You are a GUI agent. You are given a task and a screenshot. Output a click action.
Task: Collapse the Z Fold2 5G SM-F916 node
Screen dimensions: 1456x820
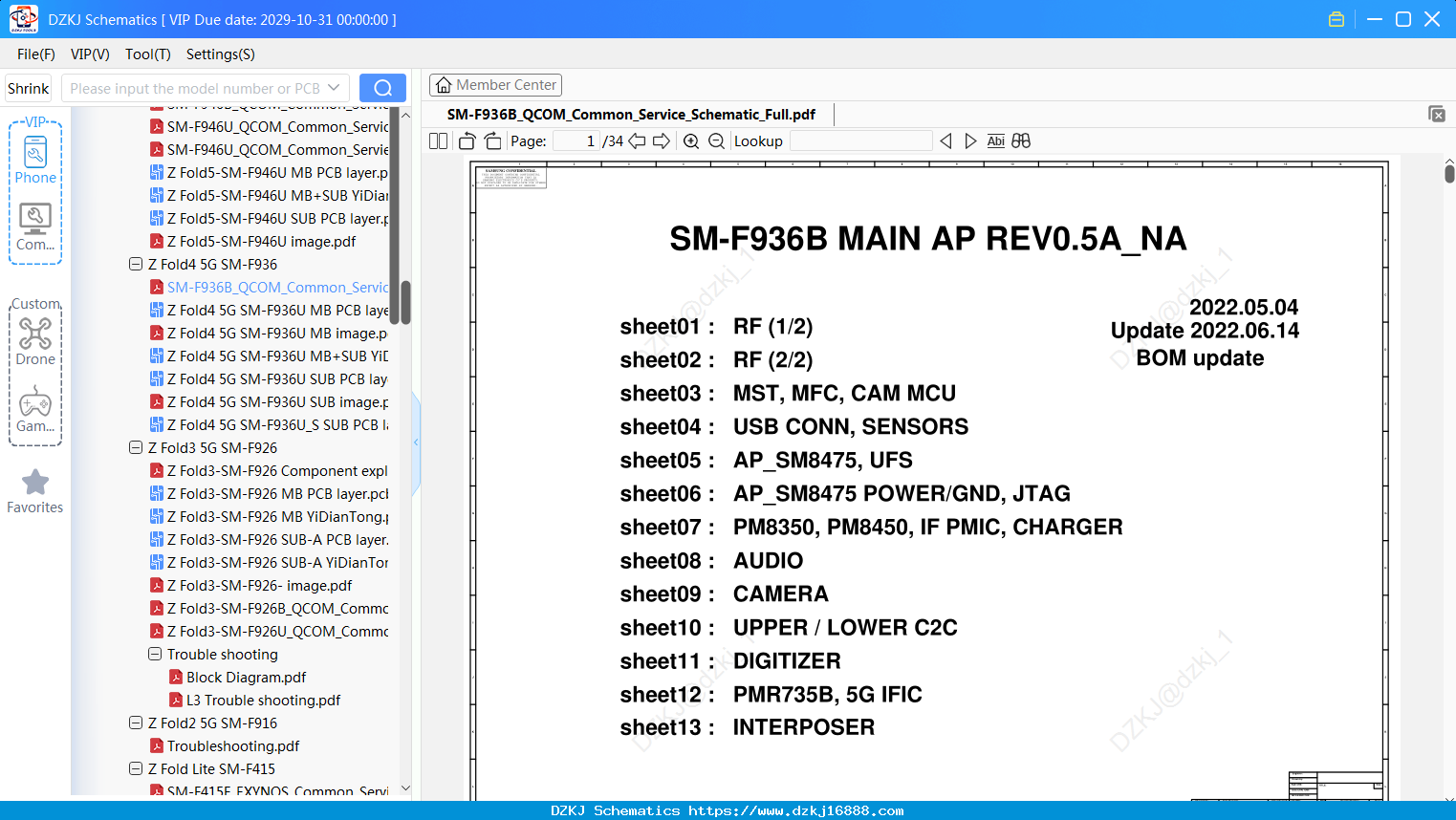click(x=136, y=723)
